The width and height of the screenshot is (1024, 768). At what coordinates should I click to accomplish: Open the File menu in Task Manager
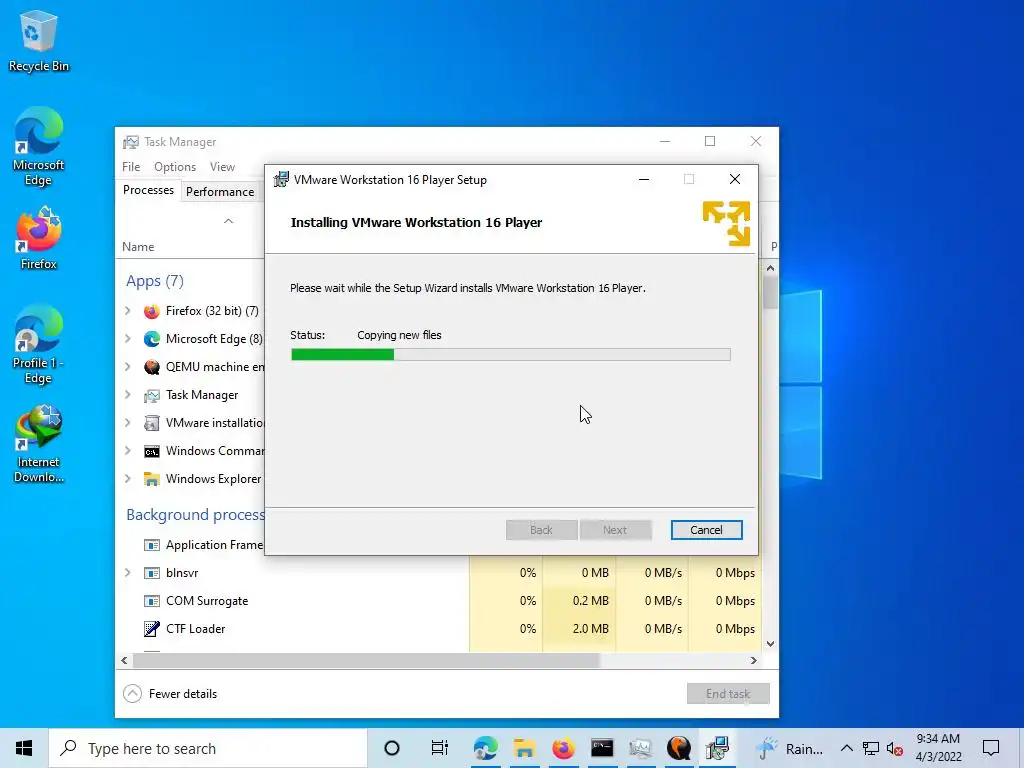131,167
